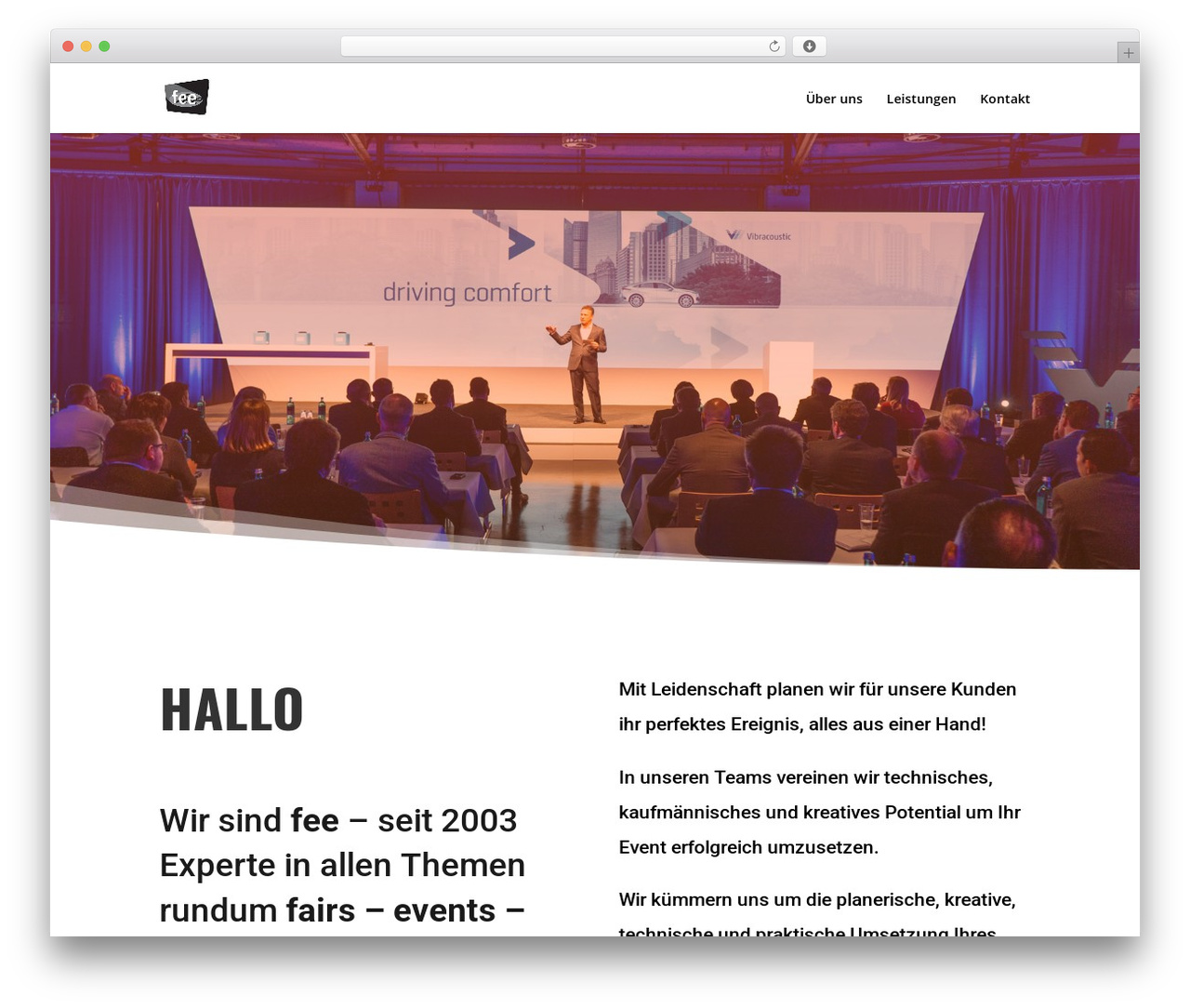This screenshot has width=1190, height=1008.
Task: Click paragraph starting 'In unseren Teams vereinen'
Action: point(820,812)
